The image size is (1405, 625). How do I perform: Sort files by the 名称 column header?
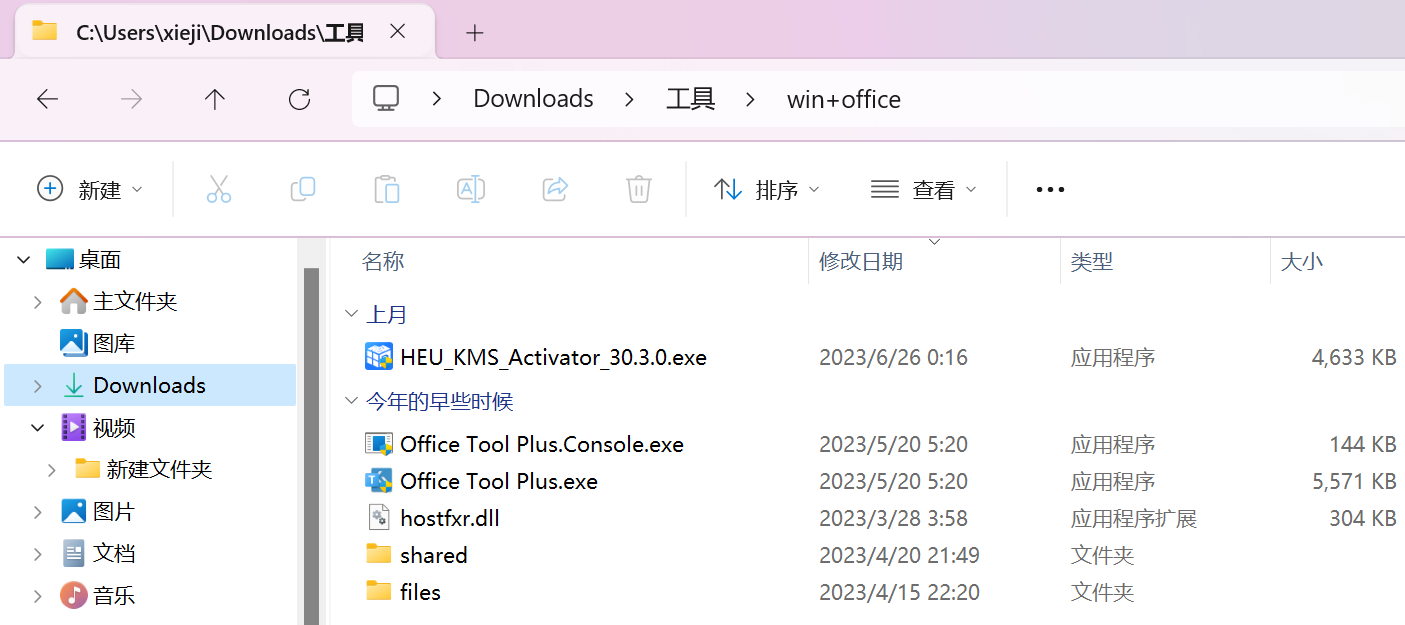coord(383,262)
